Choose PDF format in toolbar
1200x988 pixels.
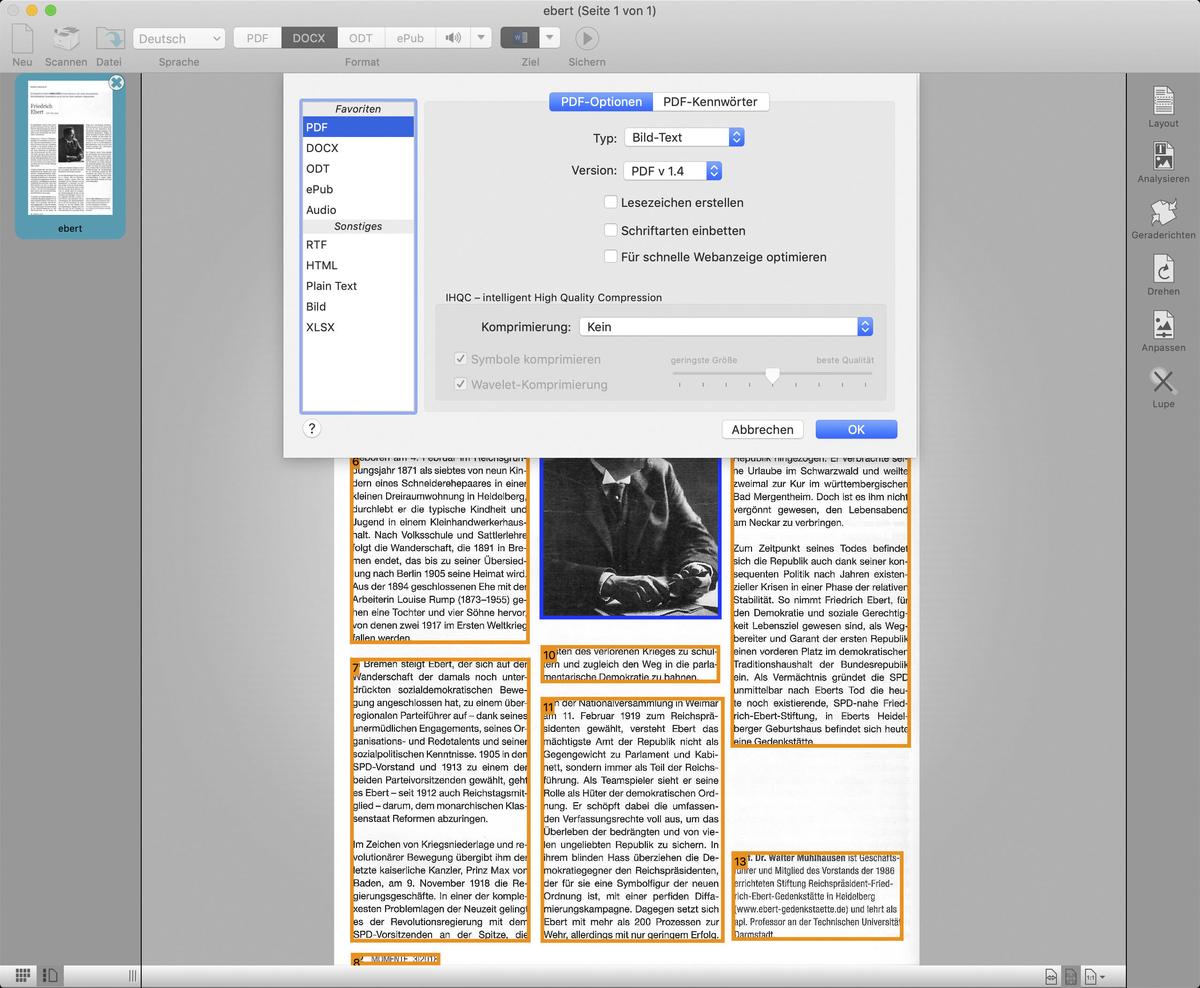(258, 38)
